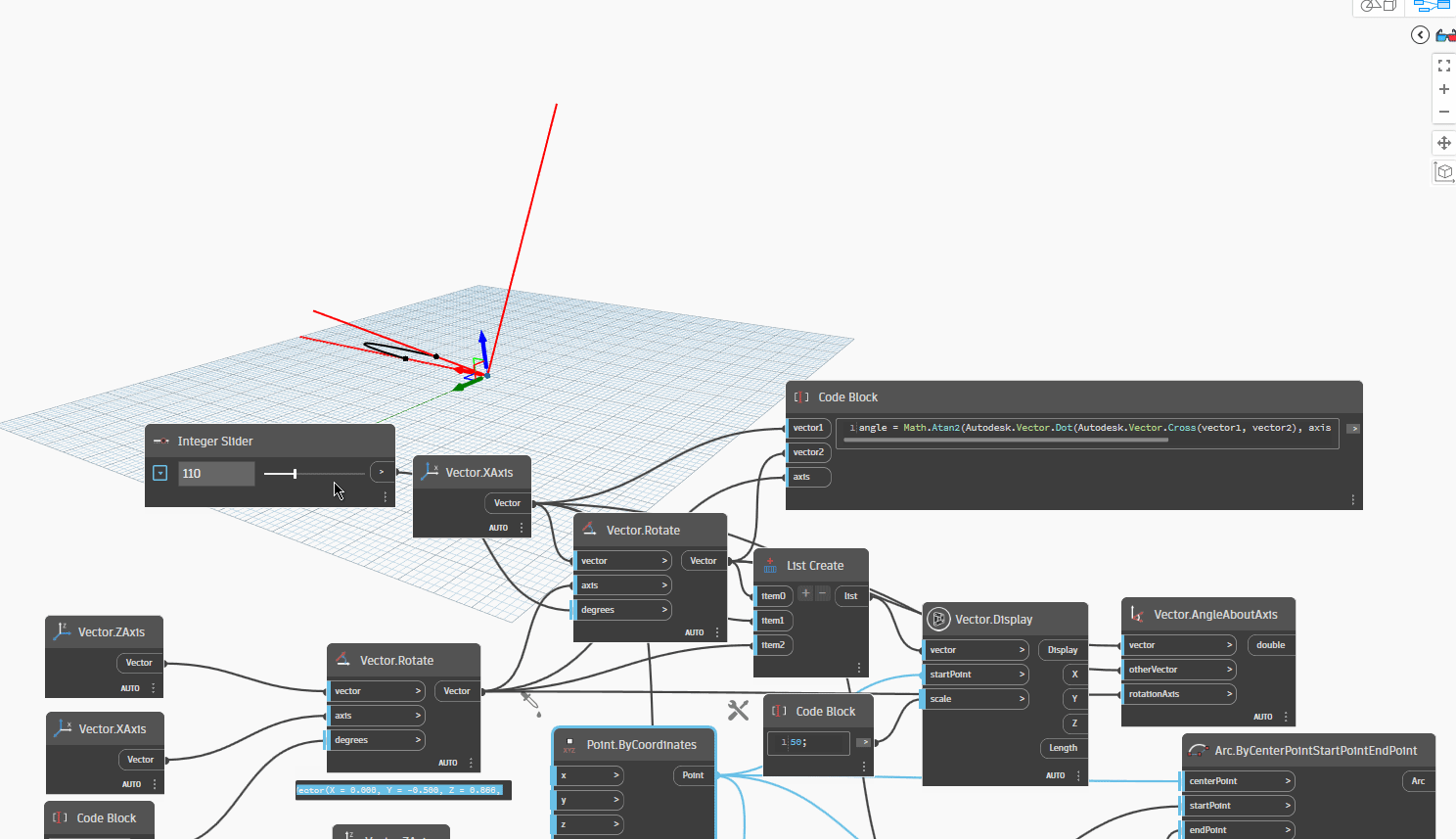Click the zoom to fit icon
Screen dimensions: 1456x839
tap(1443, 66)
